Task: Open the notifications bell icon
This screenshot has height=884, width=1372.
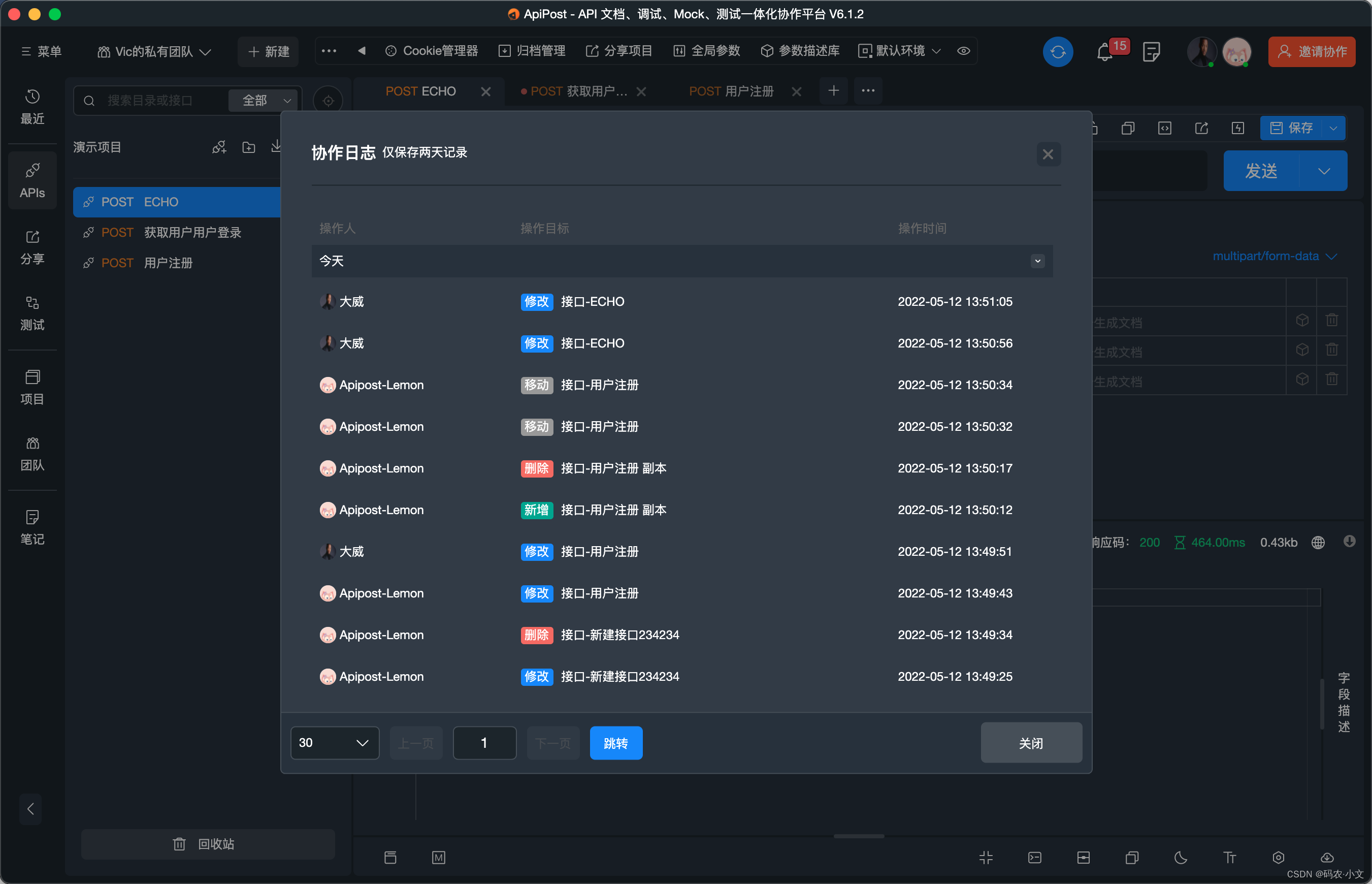Action: (1104, 53)
